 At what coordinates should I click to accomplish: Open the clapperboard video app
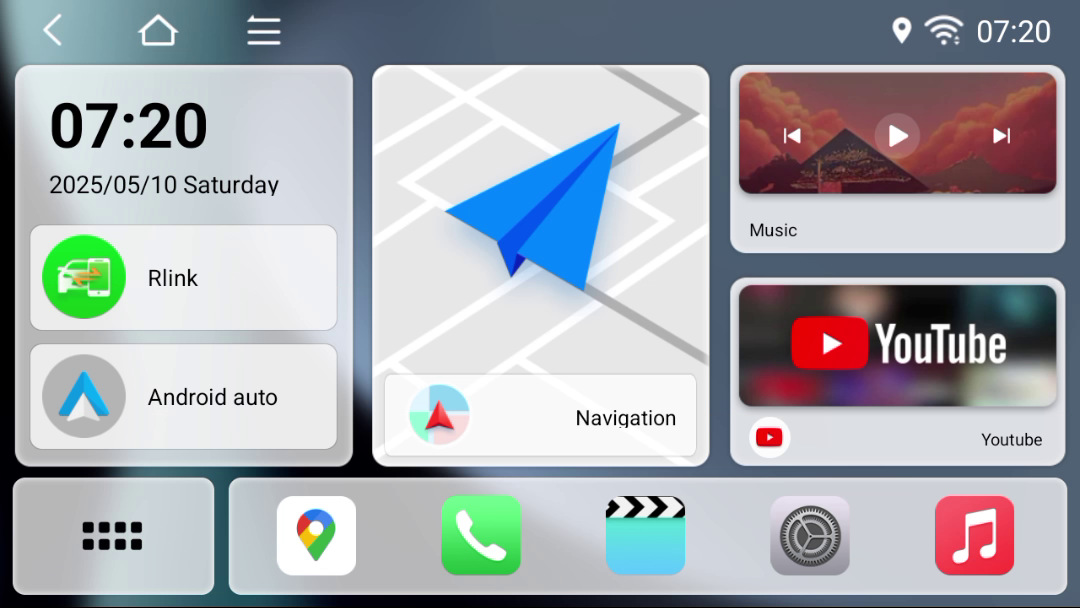click(x=645, y=536)
